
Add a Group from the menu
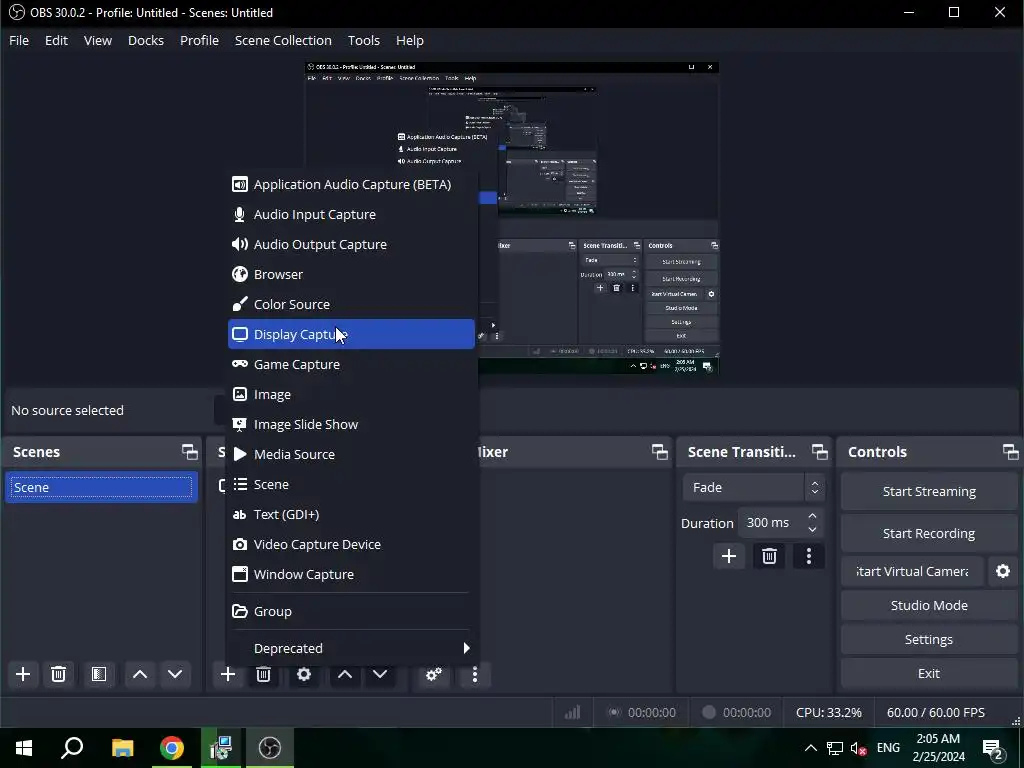(351, 612)
